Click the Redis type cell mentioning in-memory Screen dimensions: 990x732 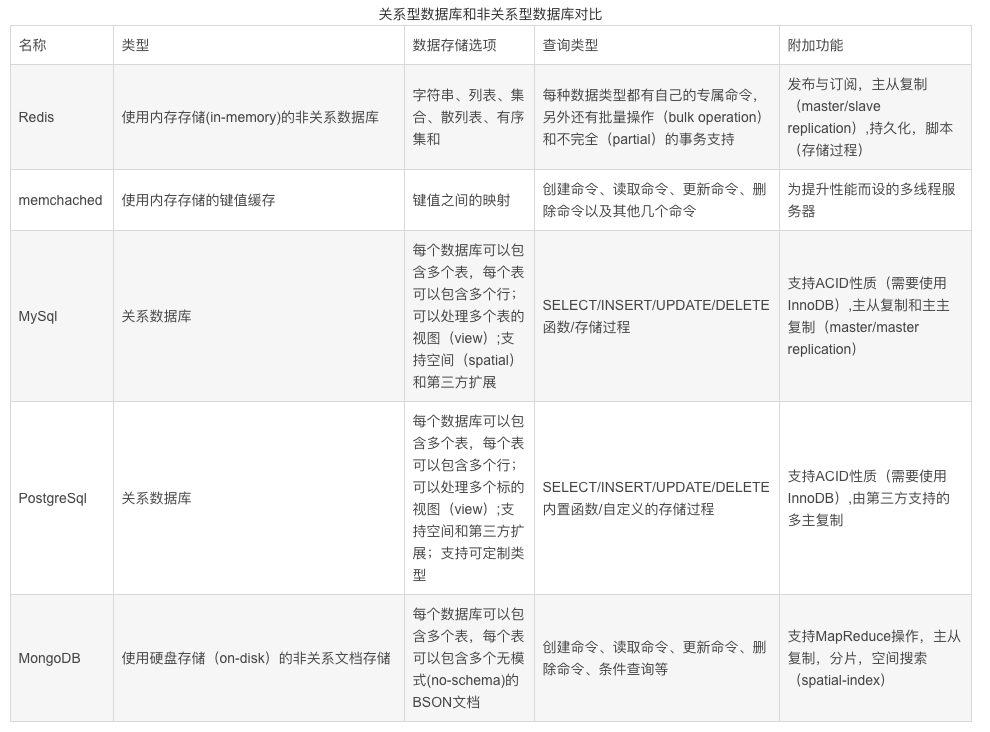[x=259, y=117]
